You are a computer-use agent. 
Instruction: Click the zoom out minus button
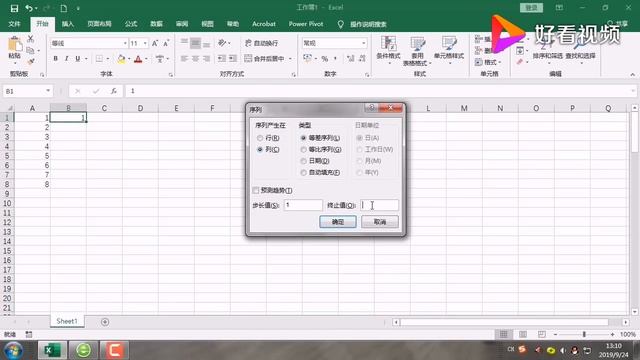pyautogui.click(x=555, y=334)
